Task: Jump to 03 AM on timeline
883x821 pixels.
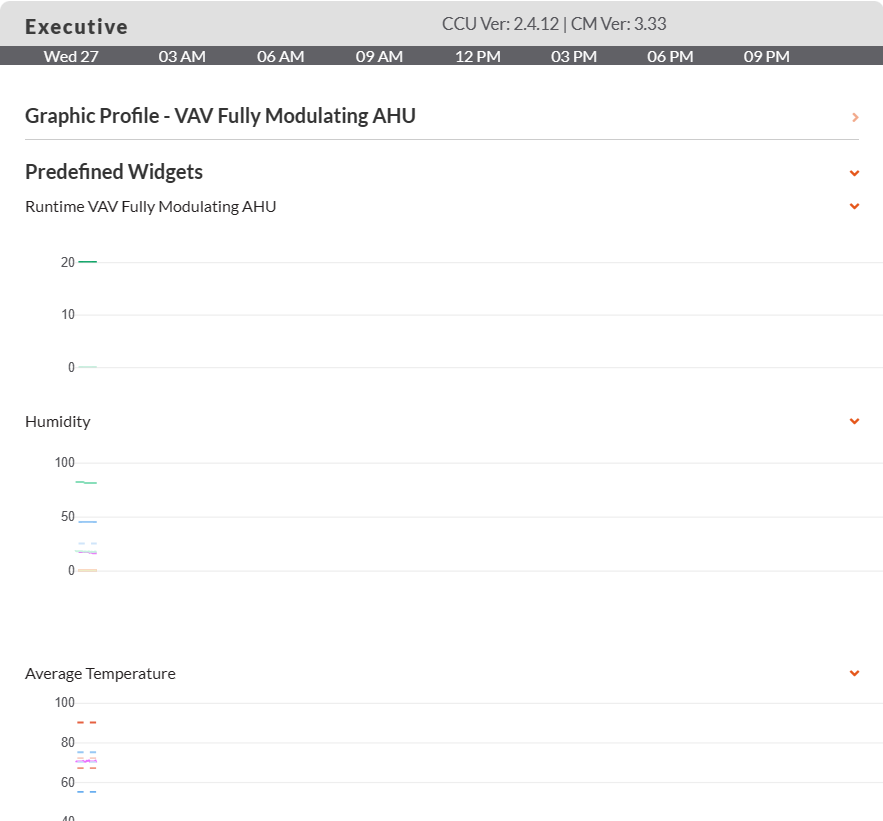Action: point(182,56)
